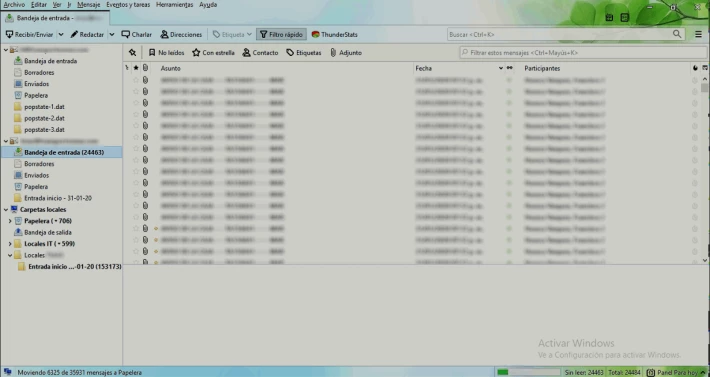
Task: Click the online status icon in status bar
Action: pyautogui.click(x=7, y=372)
